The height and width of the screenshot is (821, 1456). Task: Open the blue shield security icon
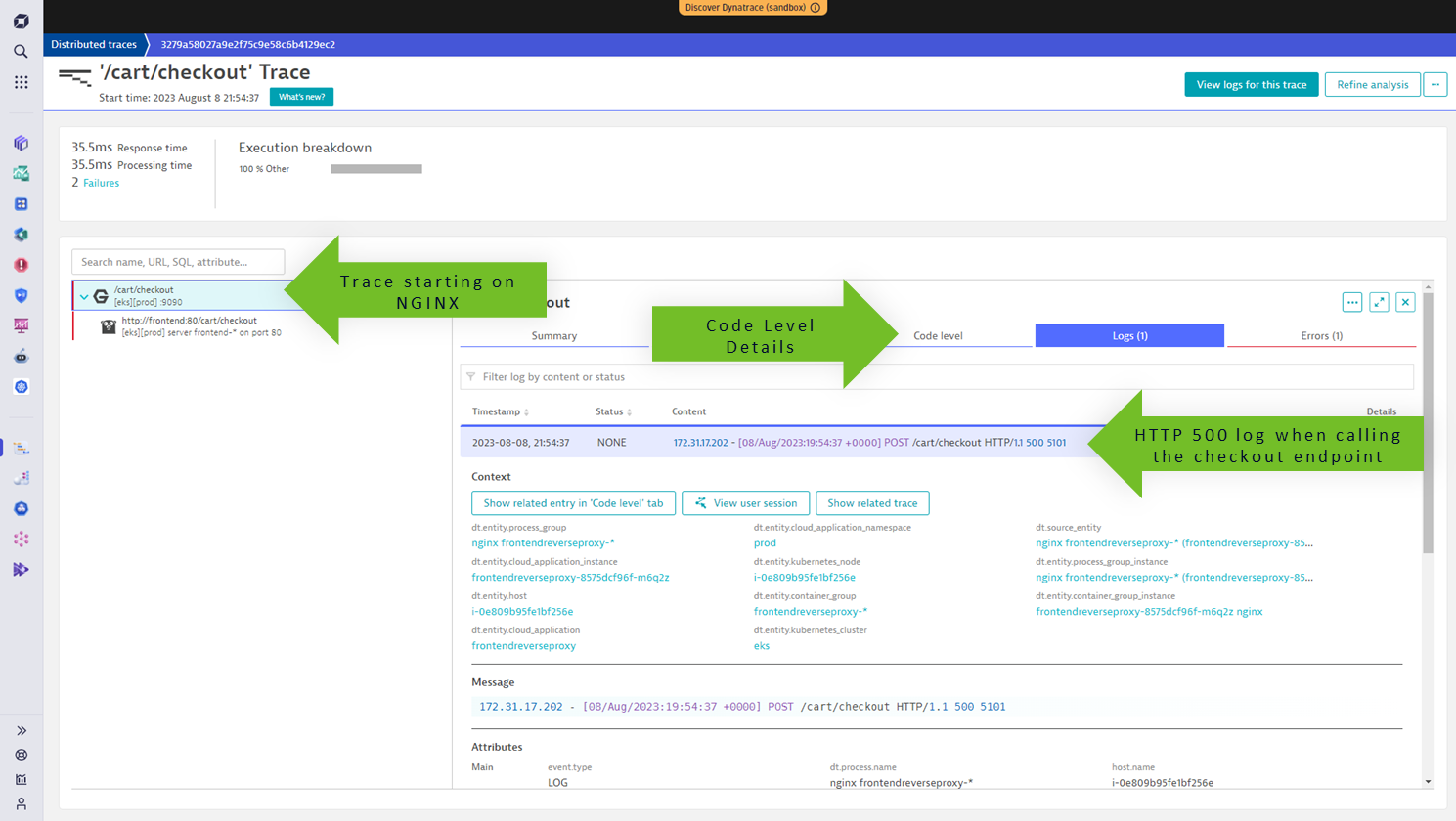[21, 295]
